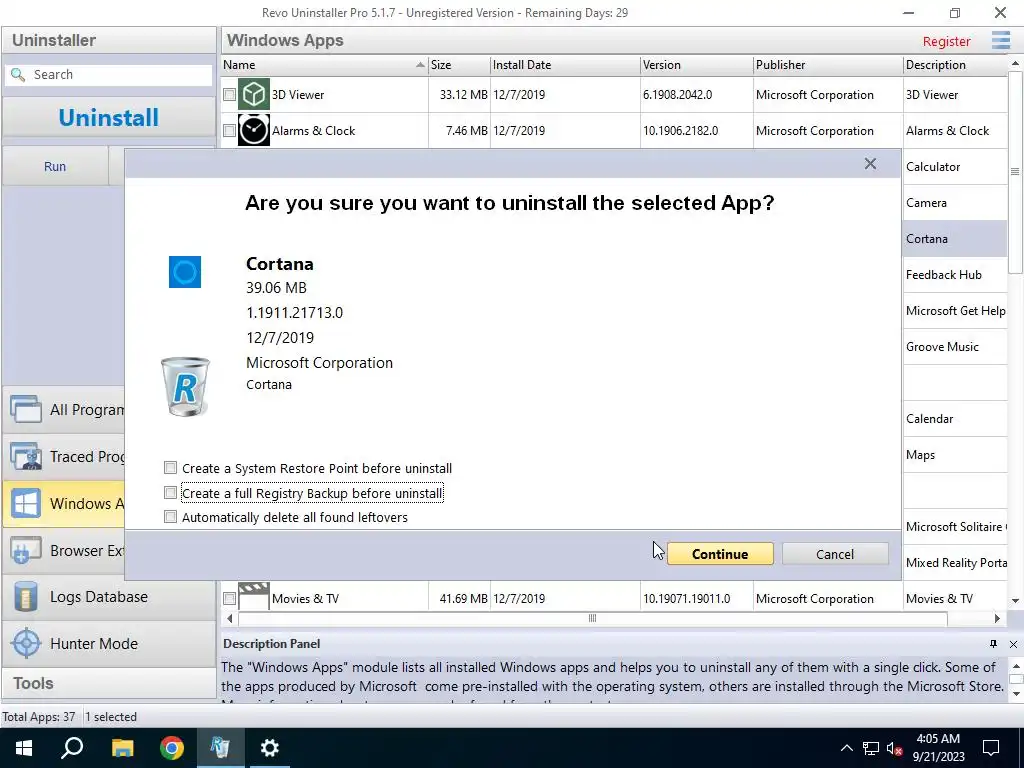Click the muted volume icon in tray

[894, 748]
